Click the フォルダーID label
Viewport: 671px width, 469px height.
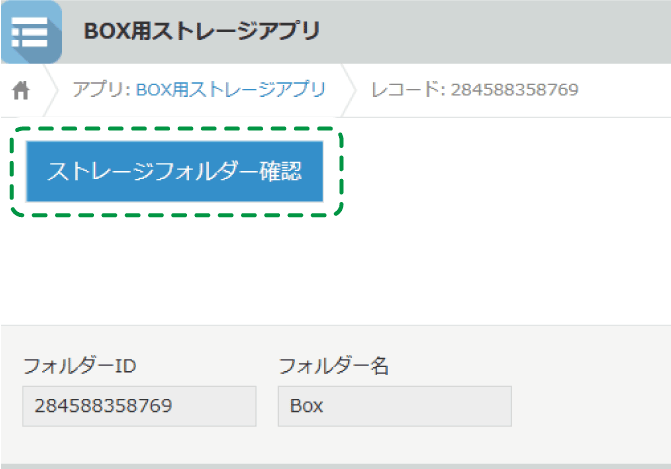tap(80, 366)
